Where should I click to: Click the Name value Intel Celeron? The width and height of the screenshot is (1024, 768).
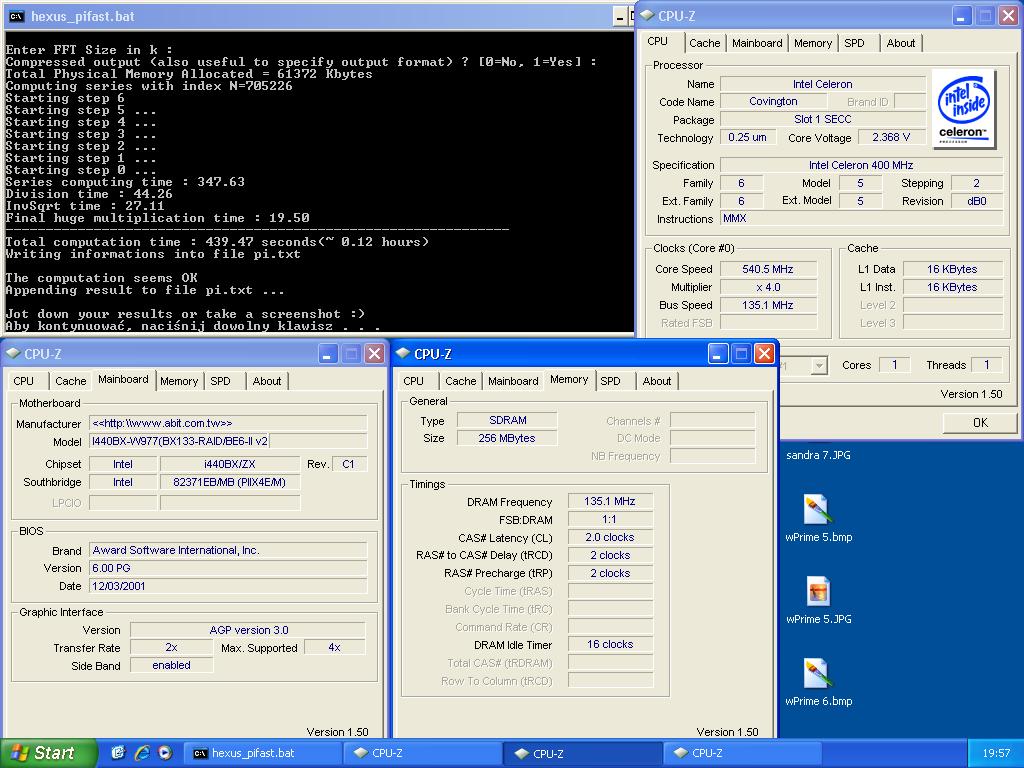822,84
